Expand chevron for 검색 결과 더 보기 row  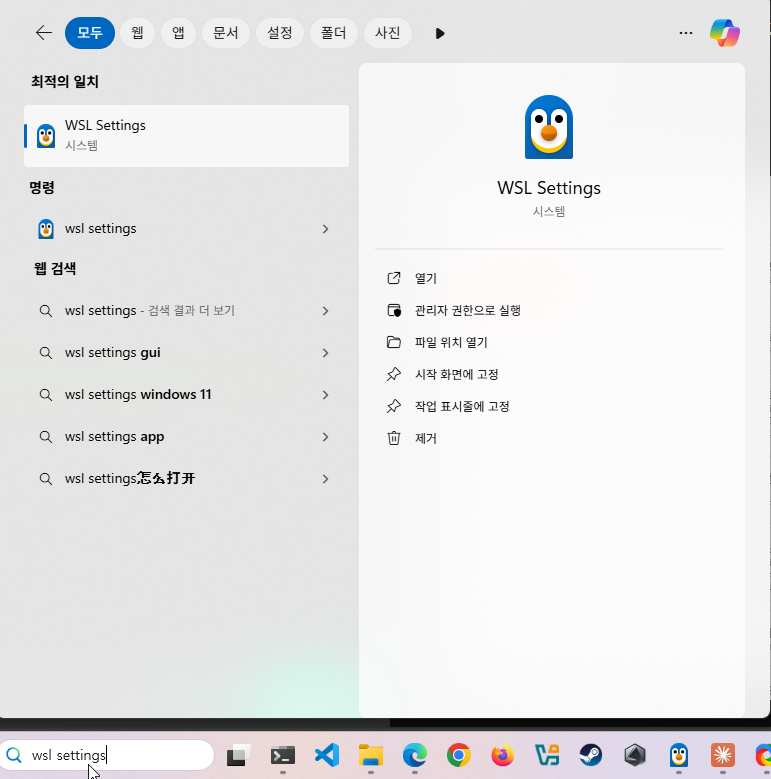(325, 311)
